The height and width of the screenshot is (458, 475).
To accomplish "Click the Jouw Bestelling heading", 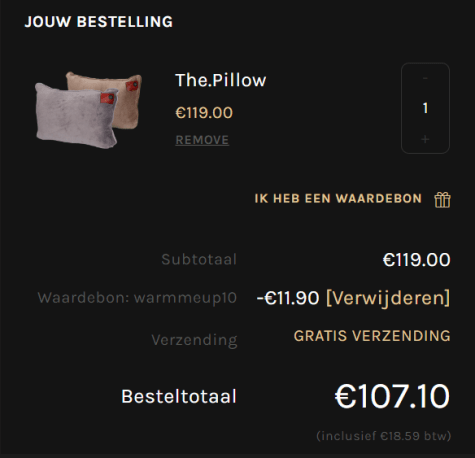I will point(99,22).
